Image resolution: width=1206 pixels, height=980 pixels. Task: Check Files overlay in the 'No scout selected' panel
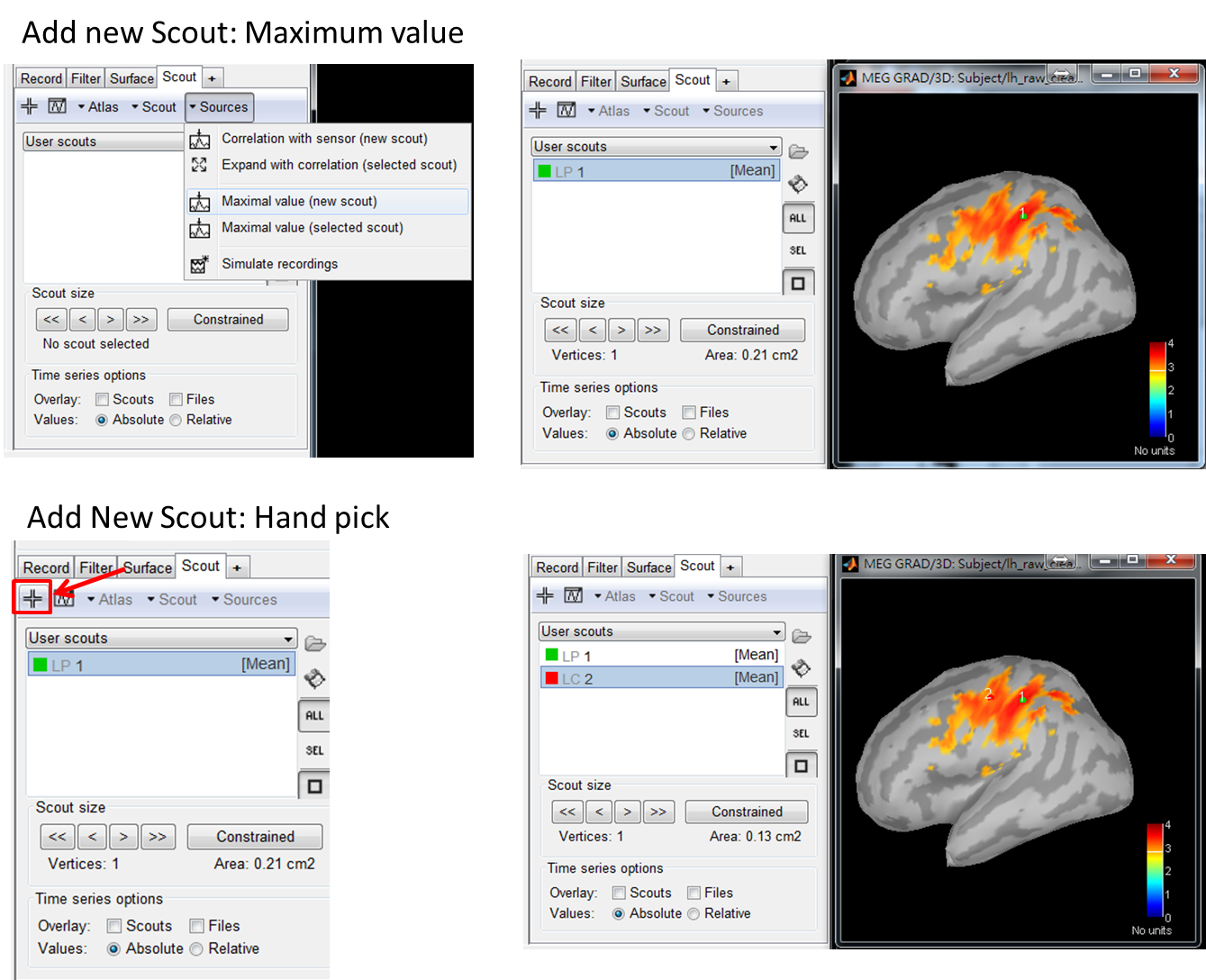[177, 399]
